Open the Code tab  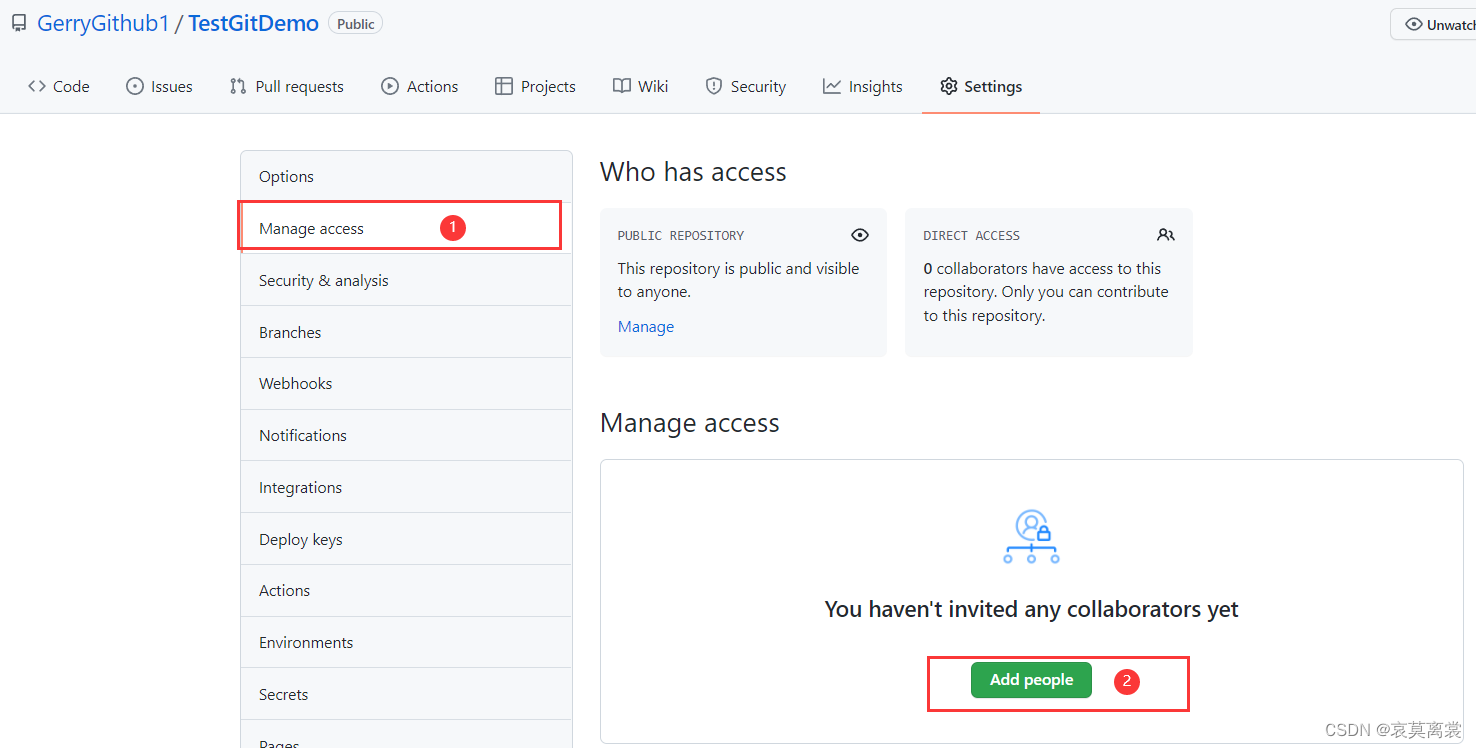click(59, 87)
